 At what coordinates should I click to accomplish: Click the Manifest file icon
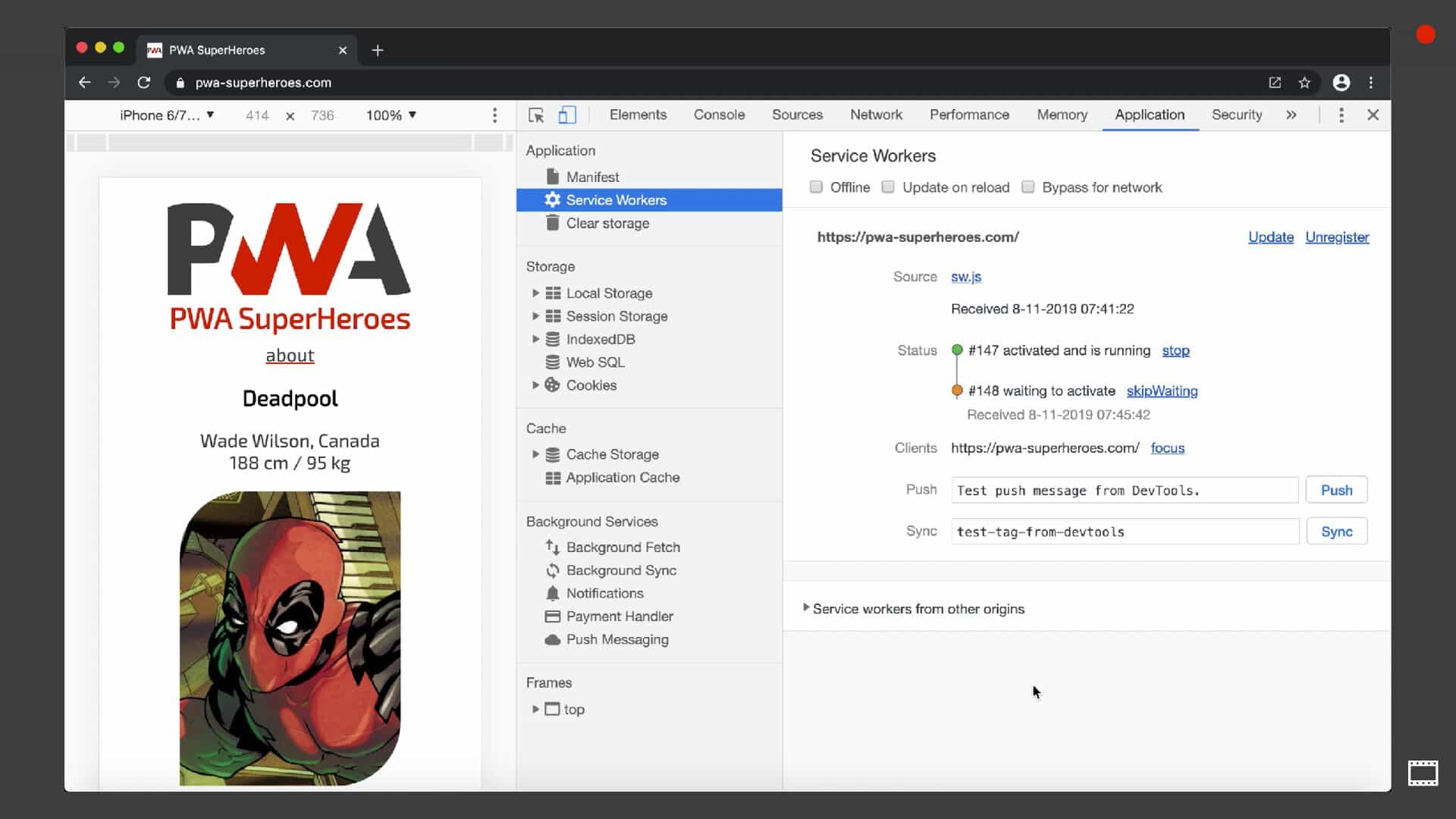click(553, 177)
